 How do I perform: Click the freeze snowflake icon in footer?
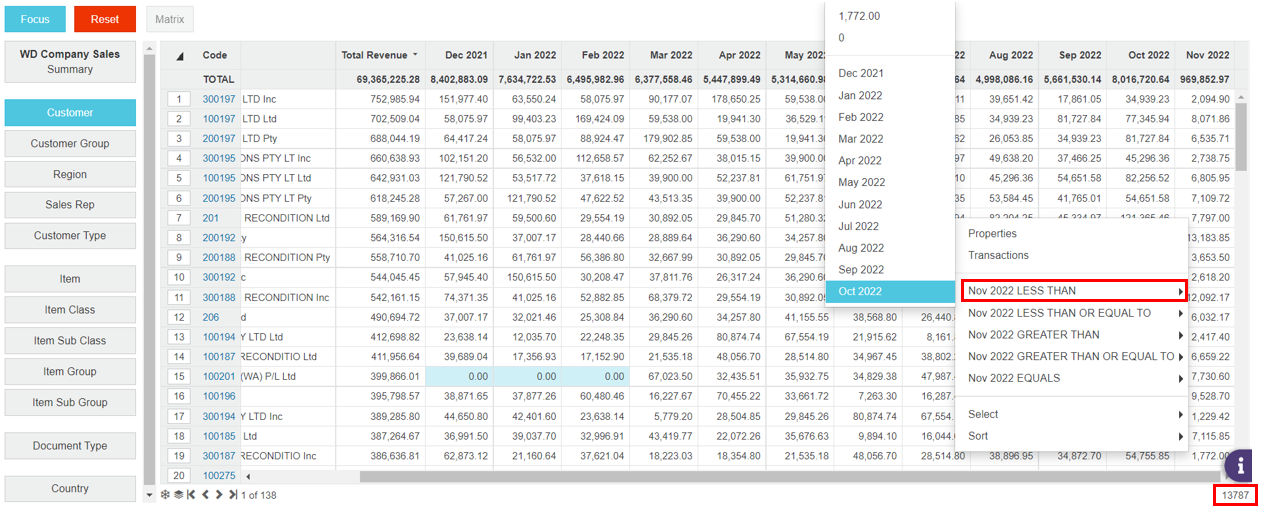[166, 495]
